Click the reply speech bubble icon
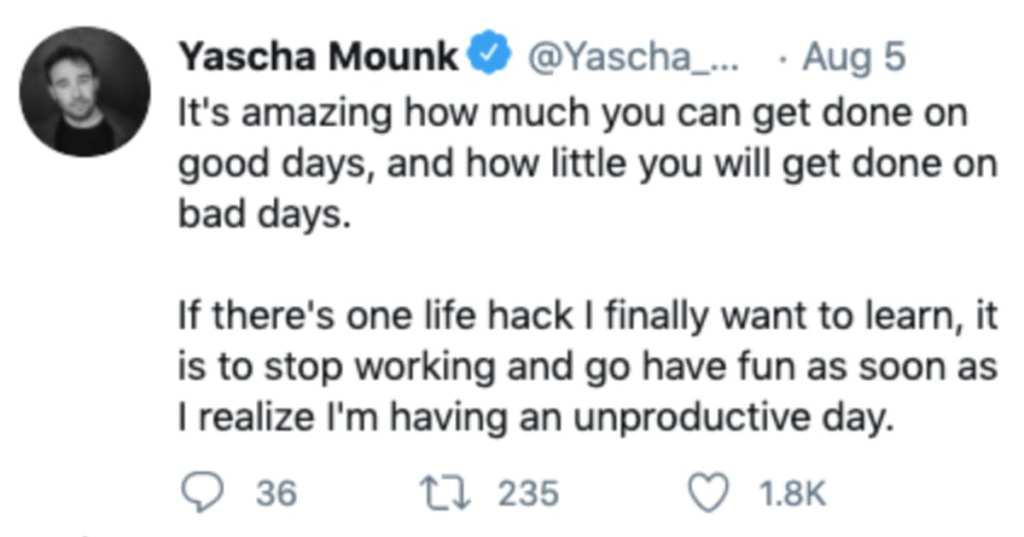The height and width of the screenshot is (537, 1024). [202, 493]
